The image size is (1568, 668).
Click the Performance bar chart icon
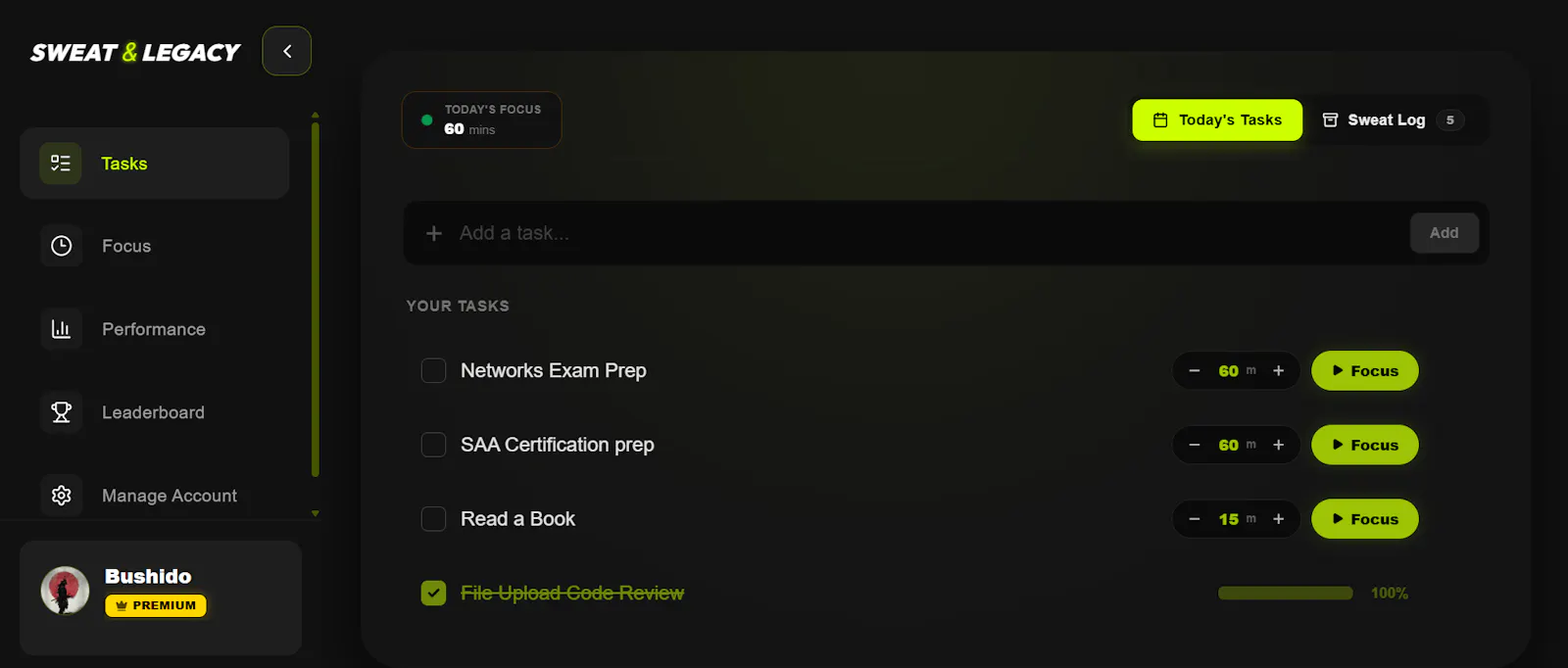(61, 329)
